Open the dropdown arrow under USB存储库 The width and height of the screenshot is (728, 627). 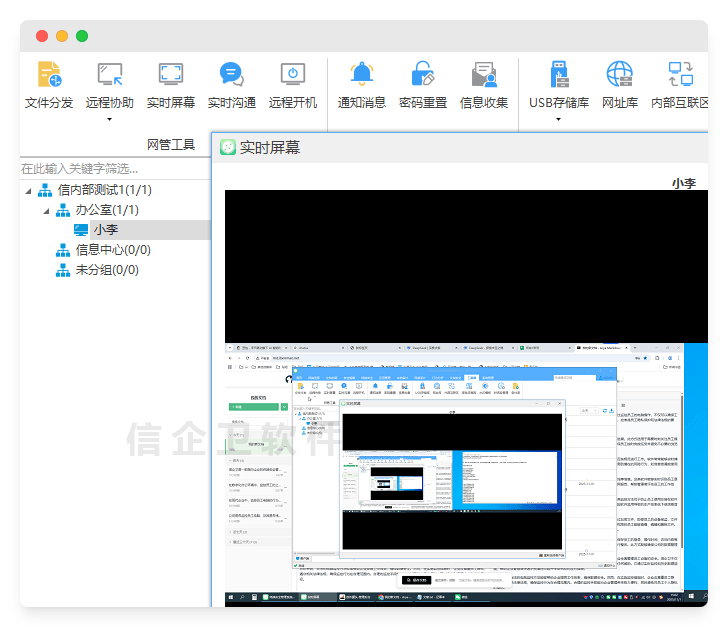pyautogui.click(x=558, y=119)
